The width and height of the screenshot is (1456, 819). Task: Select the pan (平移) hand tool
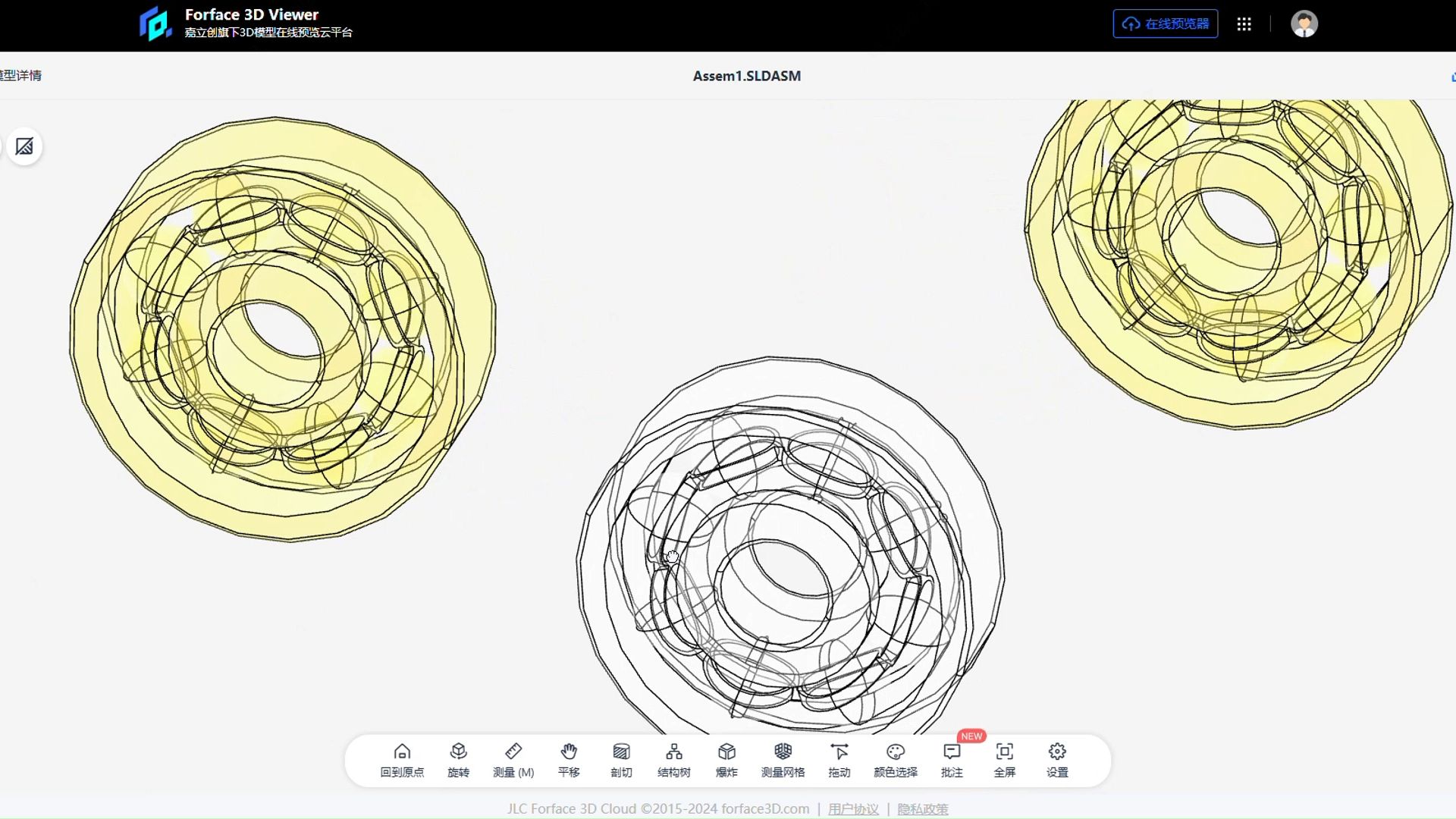point(569,759)
